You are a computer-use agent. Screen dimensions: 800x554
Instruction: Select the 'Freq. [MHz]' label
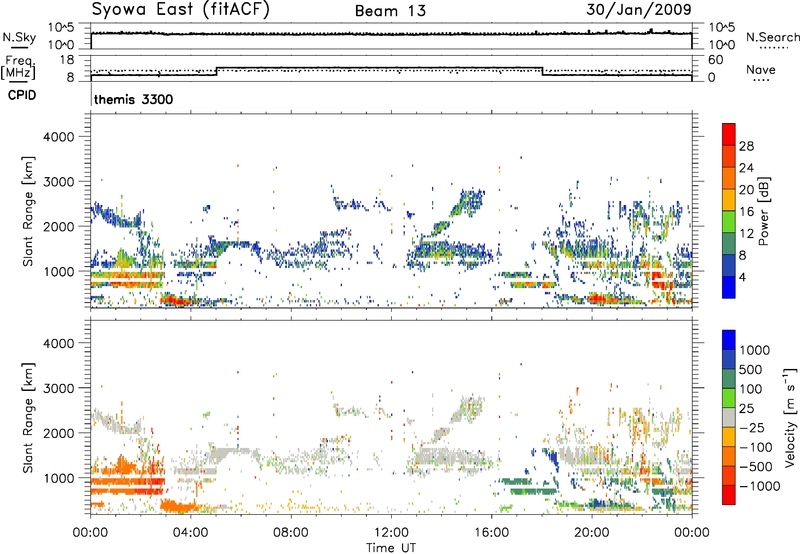18,67
